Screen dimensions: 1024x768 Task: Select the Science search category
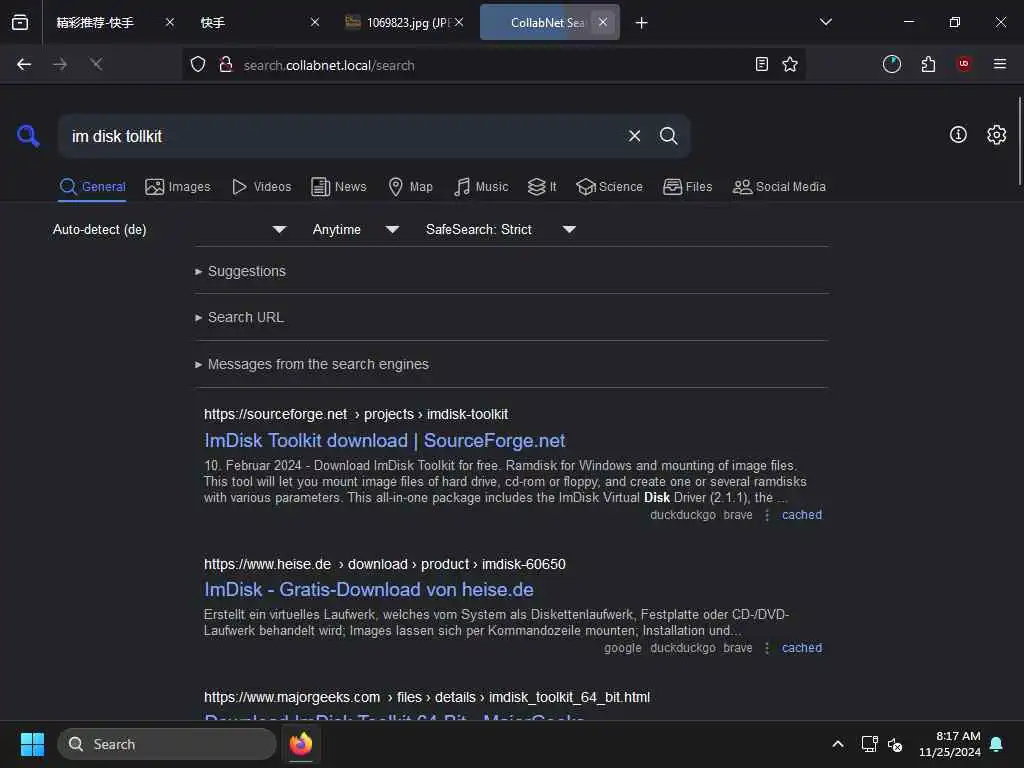click(609, 187)
